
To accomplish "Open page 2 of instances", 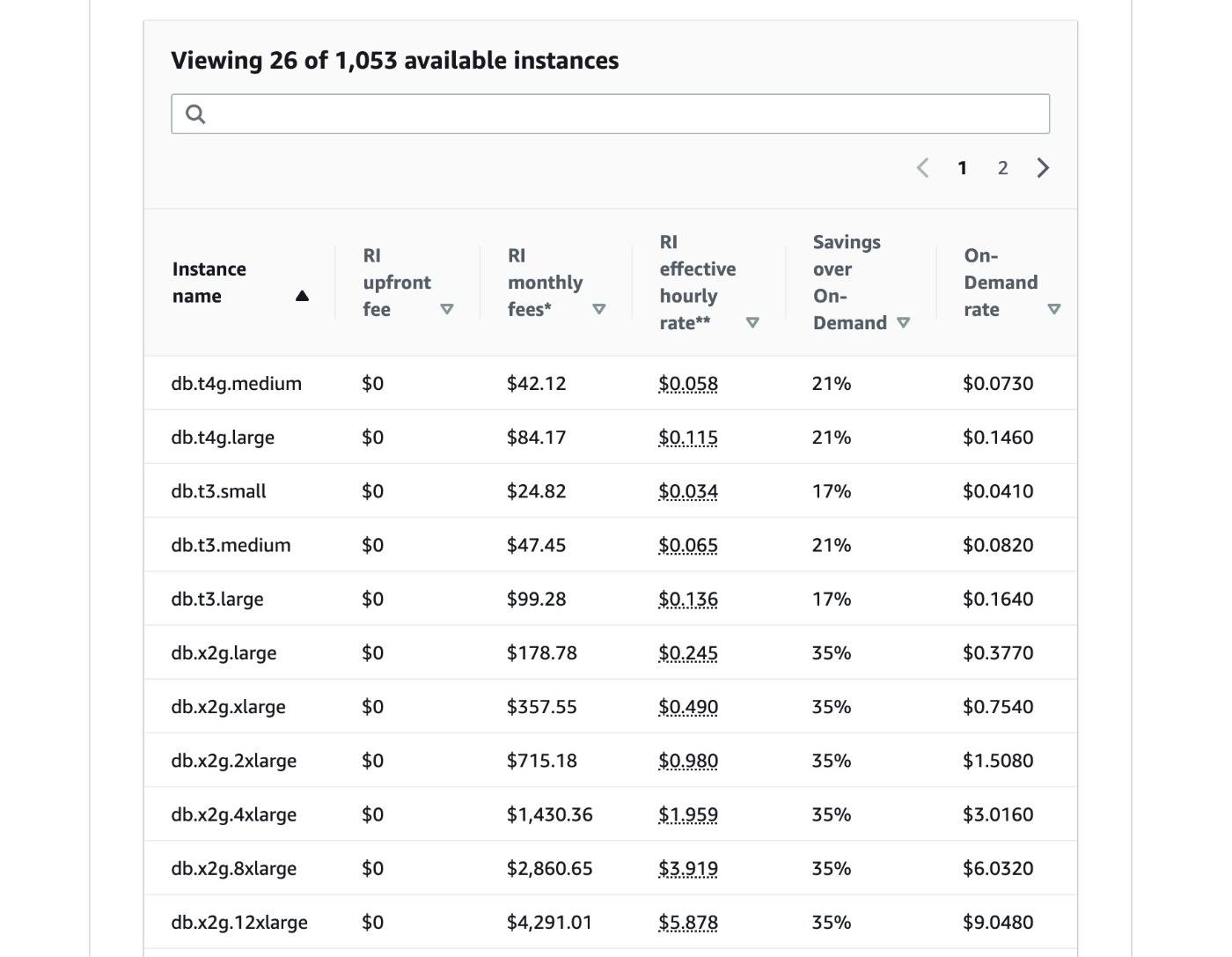I will 1002,168.
